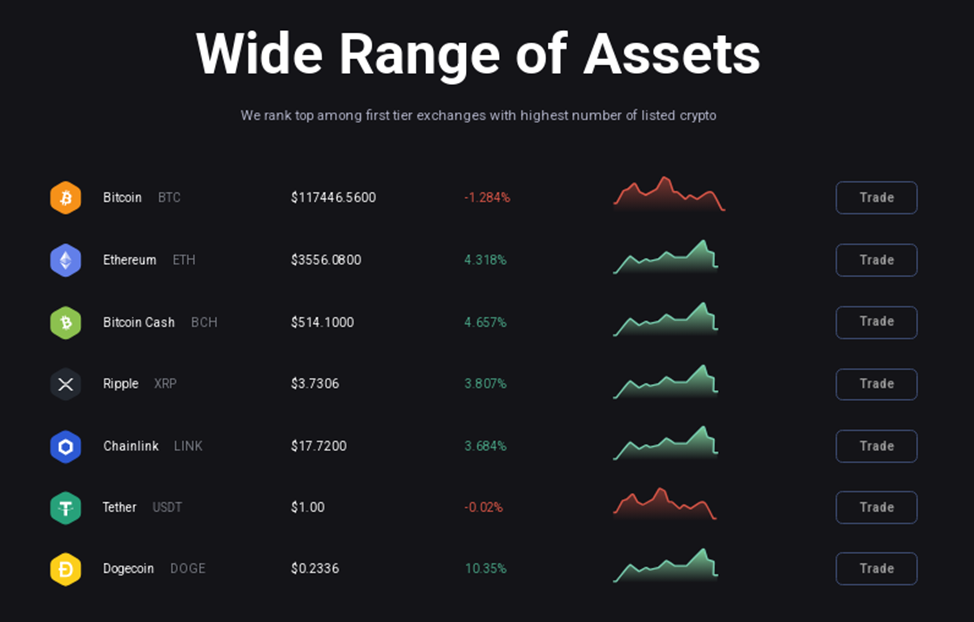Image resolution: width=974 pixels, height=622 pixels.
Task: Click the green Tether icon
Action: [x=66, y=508]
